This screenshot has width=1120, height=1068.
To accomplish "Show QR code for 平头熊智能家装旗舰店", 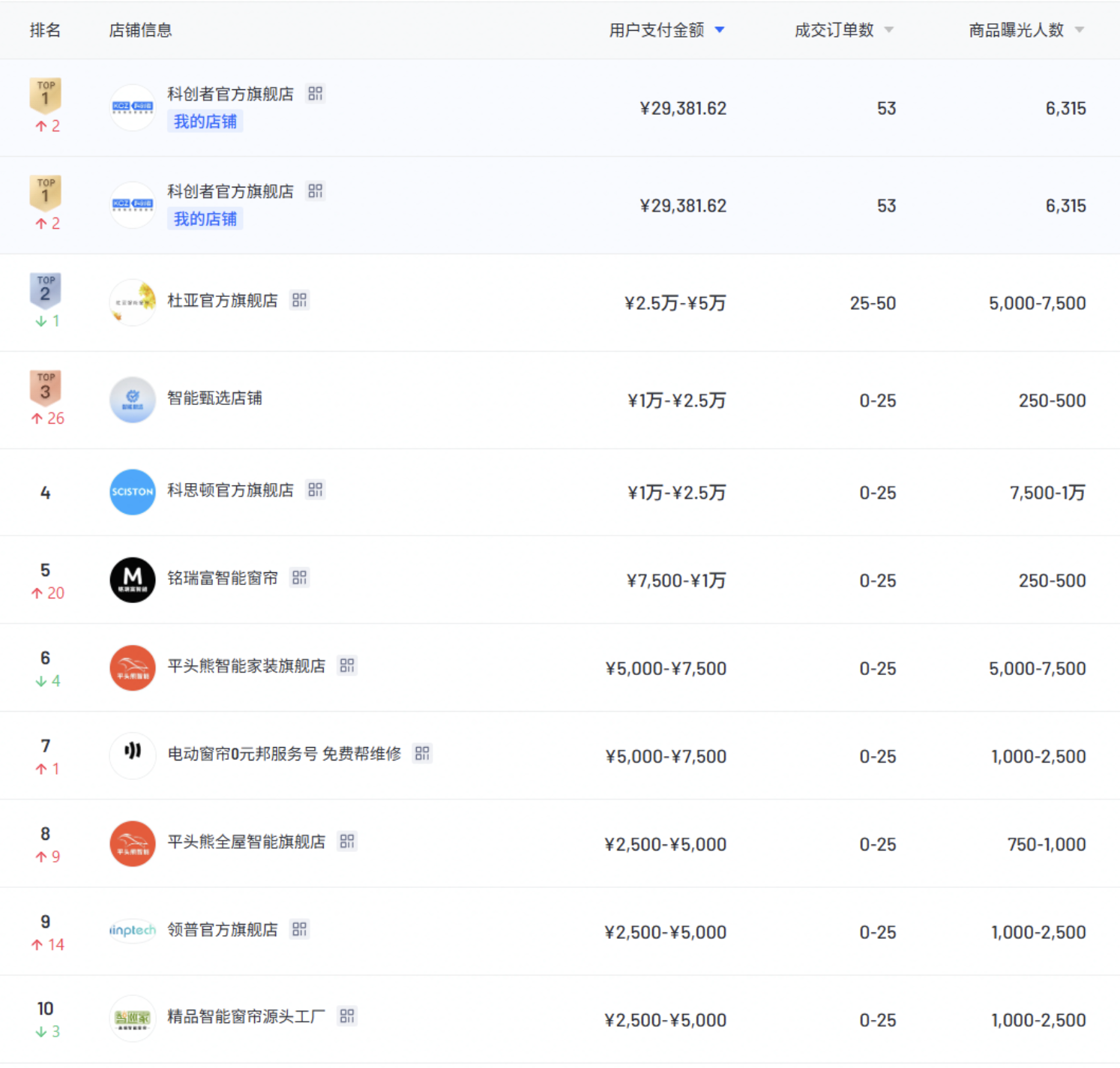I will click(x=346, y=666).
